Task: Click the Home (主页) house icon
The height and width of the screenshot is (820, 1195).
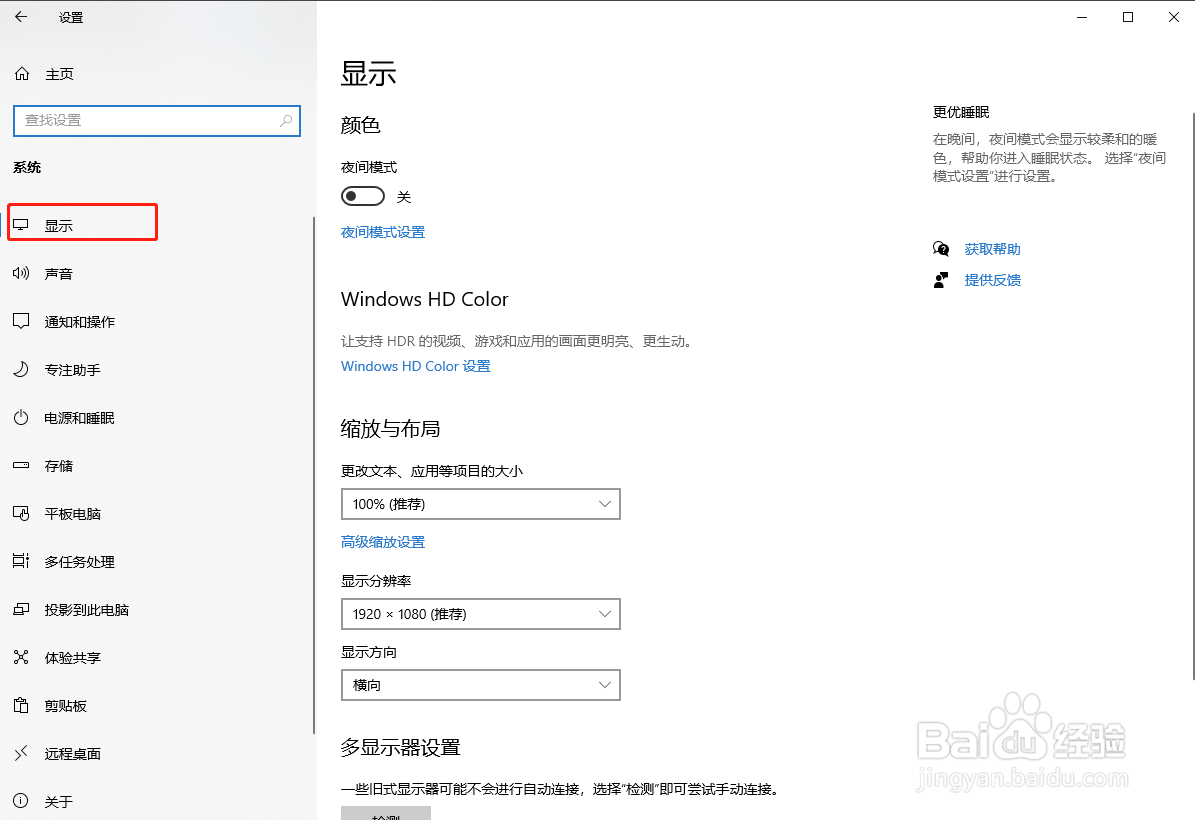Action: pos(21,74)
